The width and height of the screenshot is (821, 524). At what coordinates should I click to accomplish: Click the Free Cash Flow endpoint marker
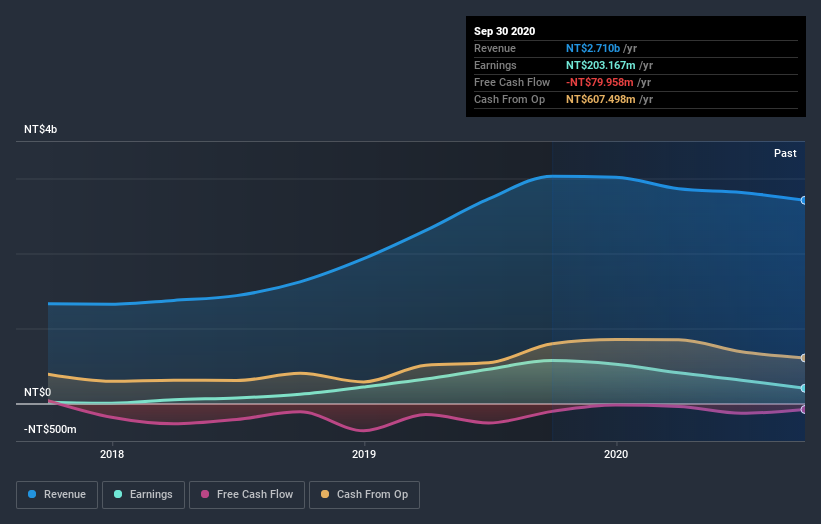point(803,410)
